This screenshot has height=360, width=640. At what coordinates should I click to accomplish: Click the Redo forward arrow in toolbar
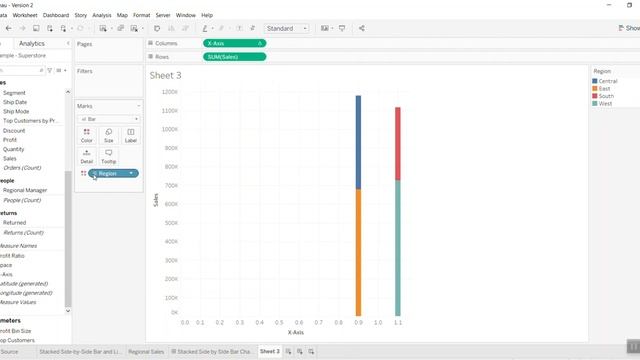coord(22,28)
